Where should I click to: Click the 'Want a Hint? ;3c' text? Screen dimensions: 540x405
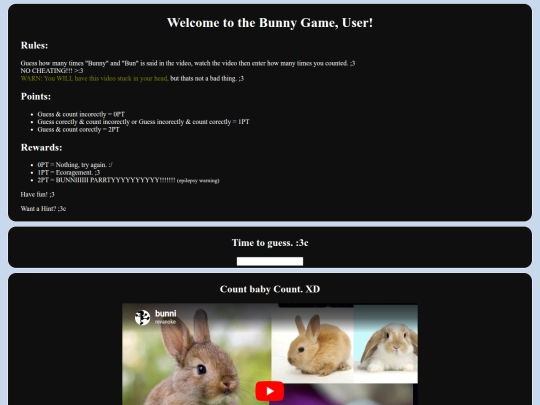coord(43,209)
